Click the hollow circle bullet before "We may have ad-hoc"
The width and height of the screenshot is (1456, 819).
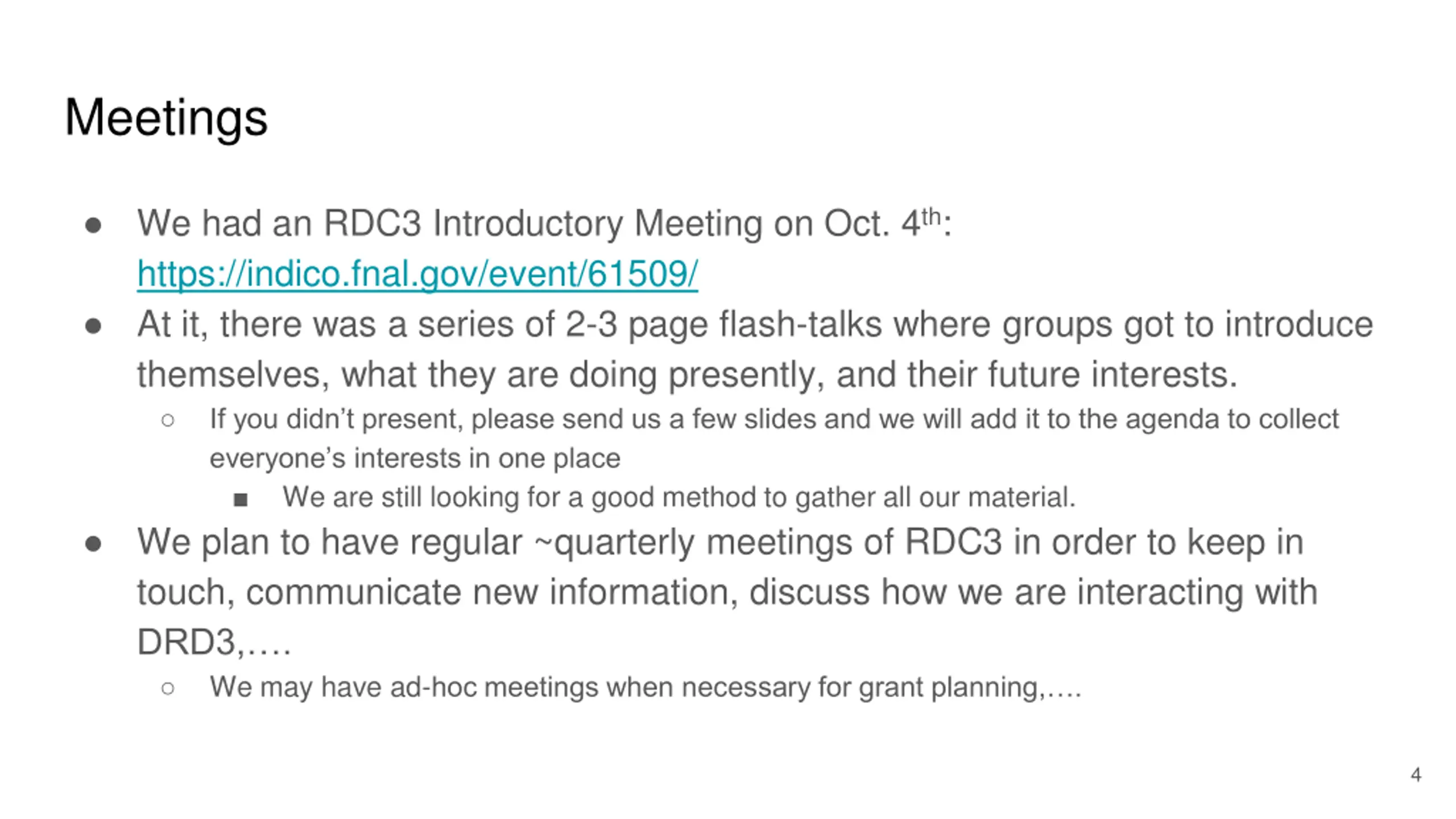168,689
